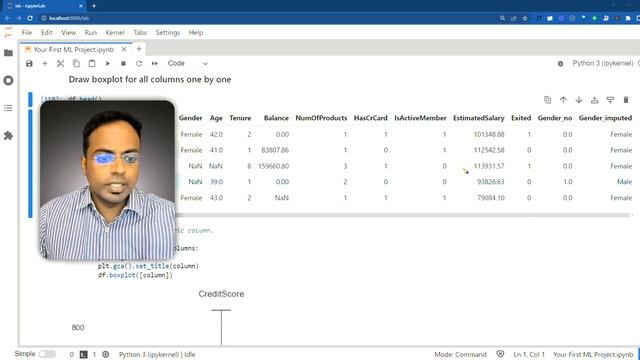The width and height of the screenshot is (640, 360).
Task: Click the Python 3 (ipykernel) | Idle status
Action: pyautogui.click(x=157, y=354)
